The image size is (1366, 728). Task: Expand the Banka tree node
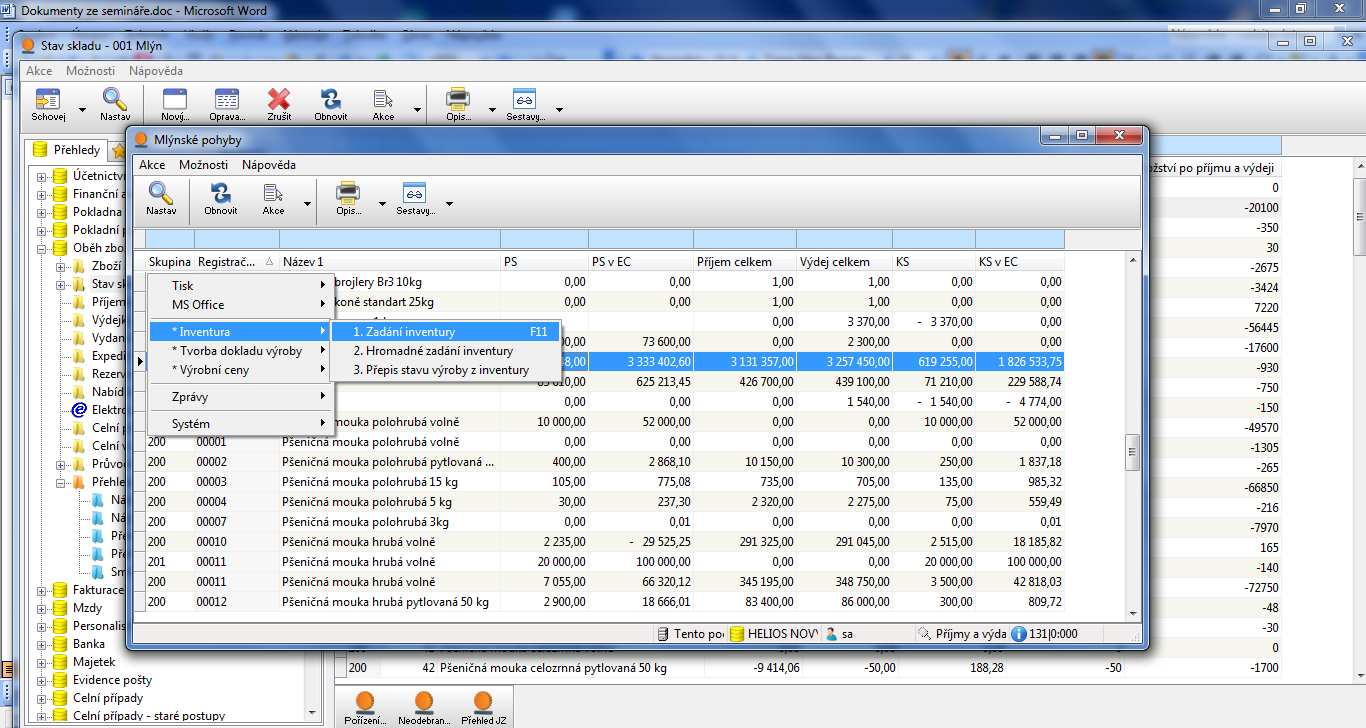point(42,644)
